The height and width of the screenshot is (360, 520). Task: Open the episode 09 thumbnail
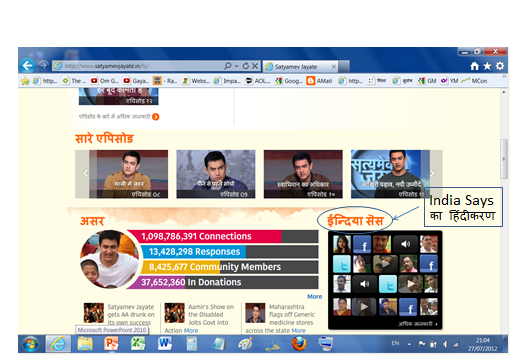click(x=216, y=174)
